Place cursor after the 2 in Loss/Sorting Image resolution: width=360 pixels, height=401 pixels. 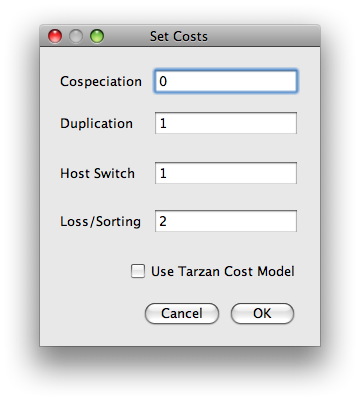click(x=167, y=221)
